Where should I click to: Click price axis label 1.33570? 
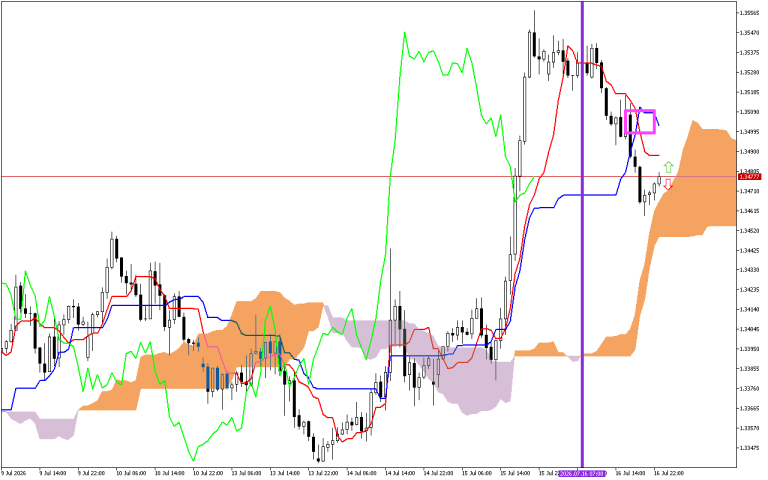tap(749, 428)
